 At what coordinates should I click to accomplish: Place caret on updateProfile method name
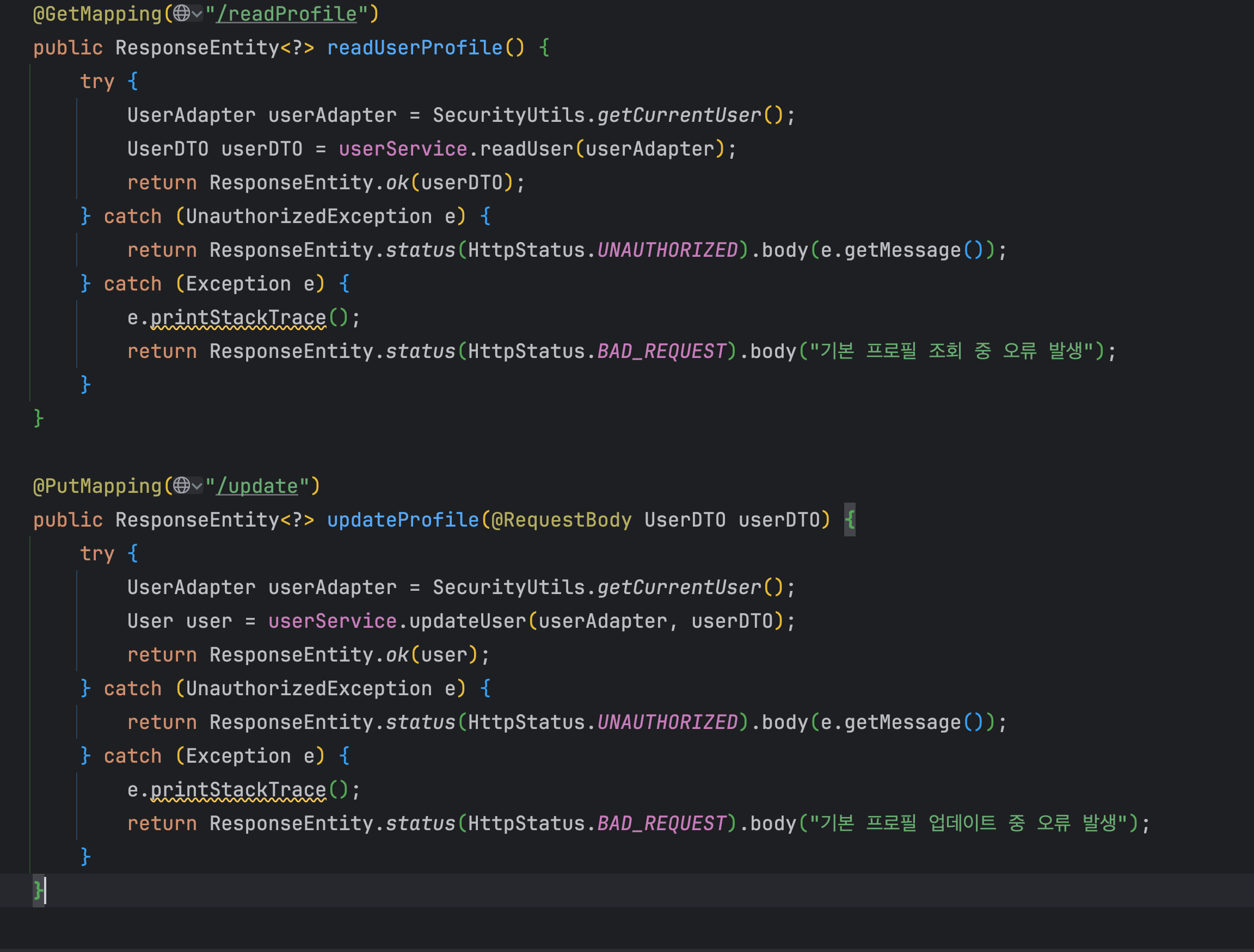point(403,520)
